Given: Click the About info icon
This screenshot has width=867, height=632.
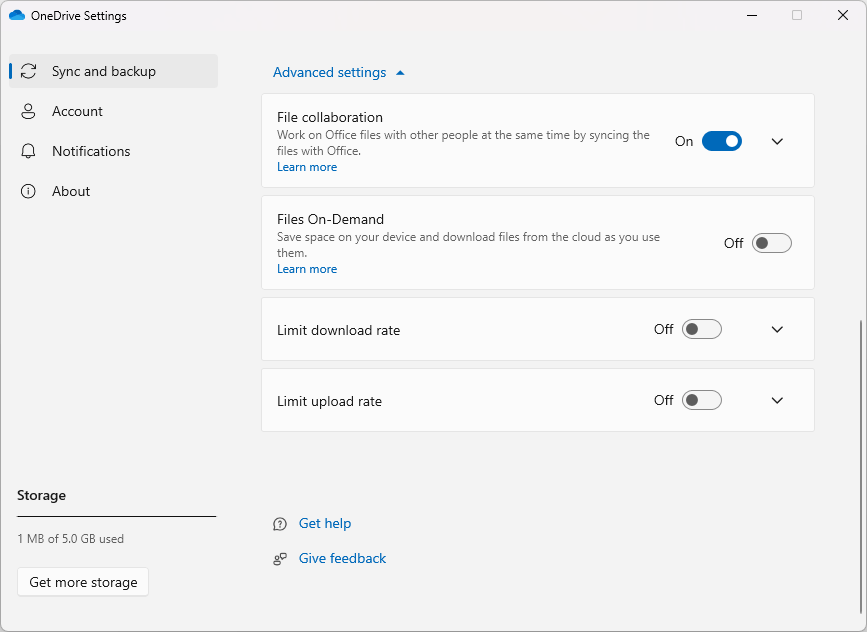Looking at the screenshot, I should 28,191.
